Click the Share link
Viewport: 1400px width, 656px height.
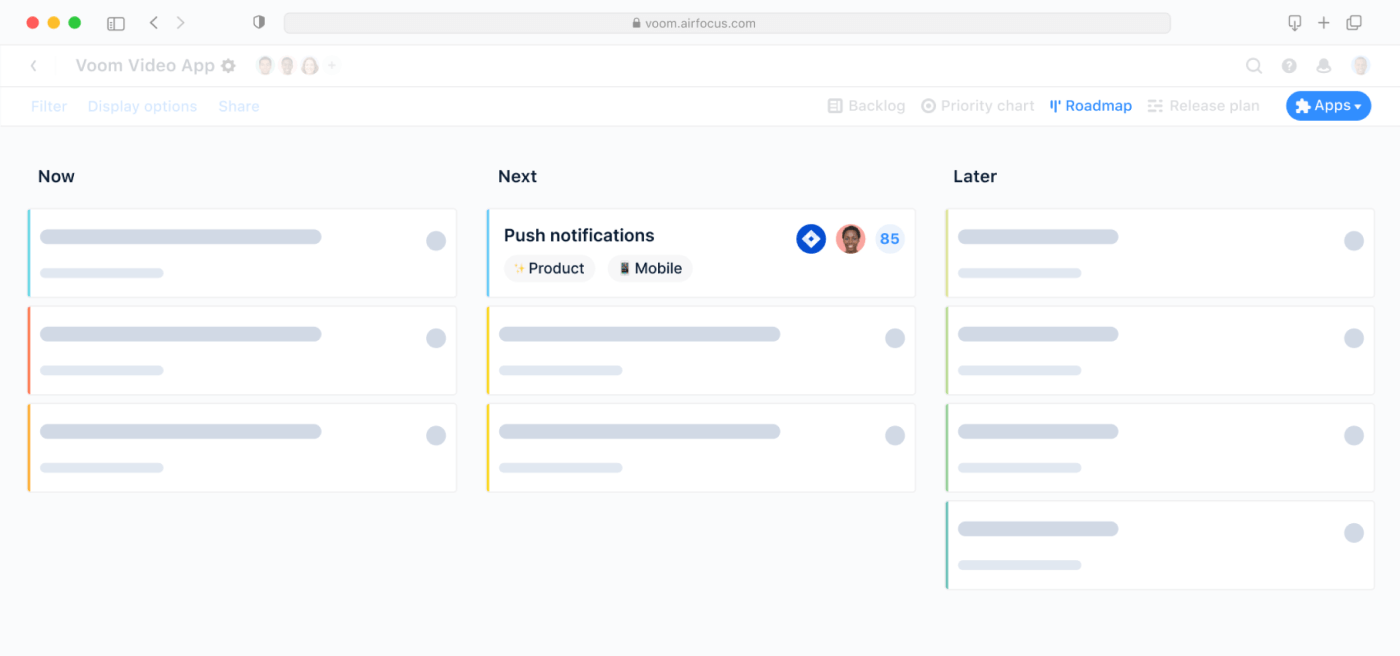tap(238, 105)
